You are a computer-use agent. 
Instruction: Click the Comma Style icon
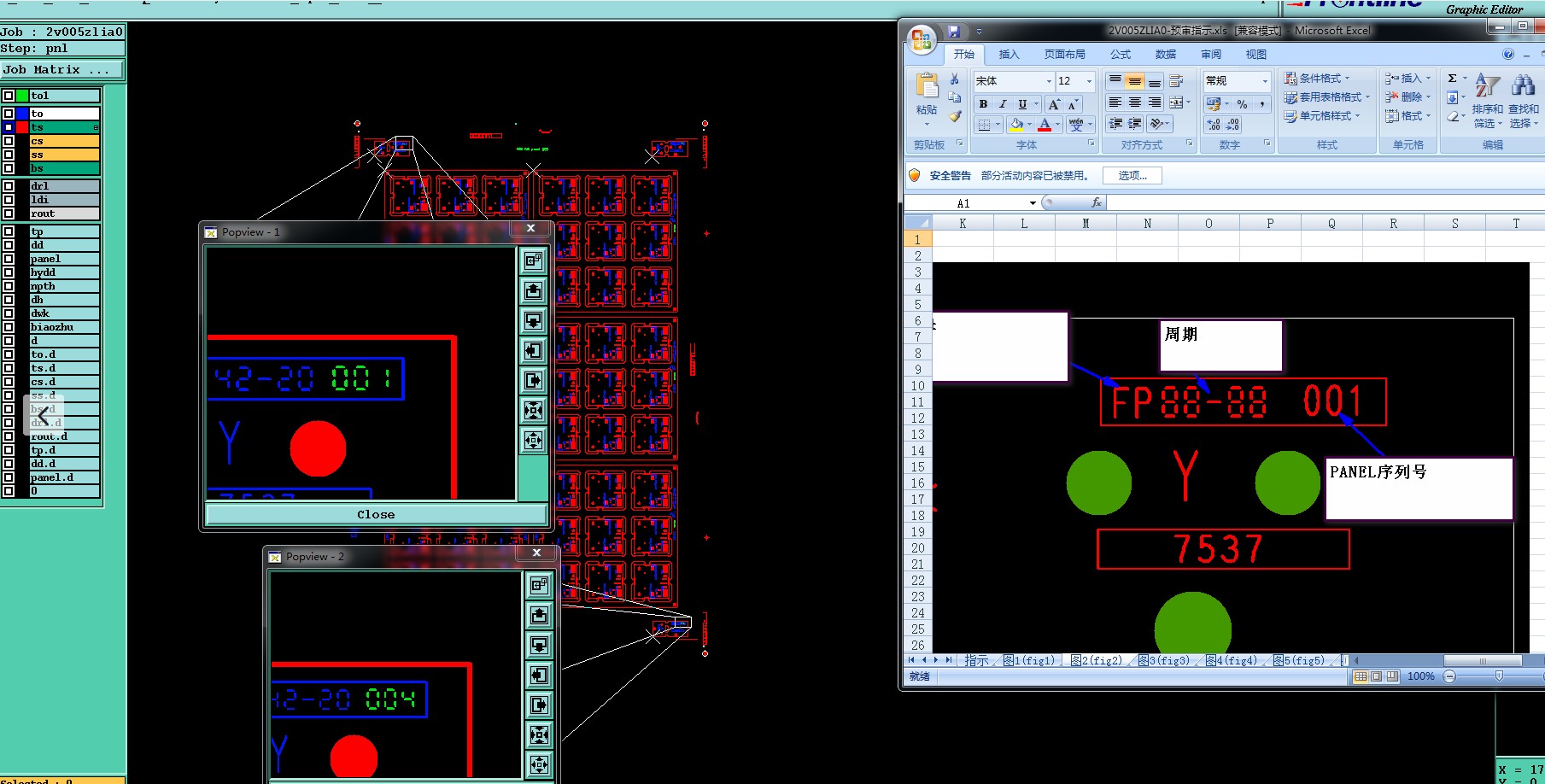pyautogui.click(x=1261, y=104)
